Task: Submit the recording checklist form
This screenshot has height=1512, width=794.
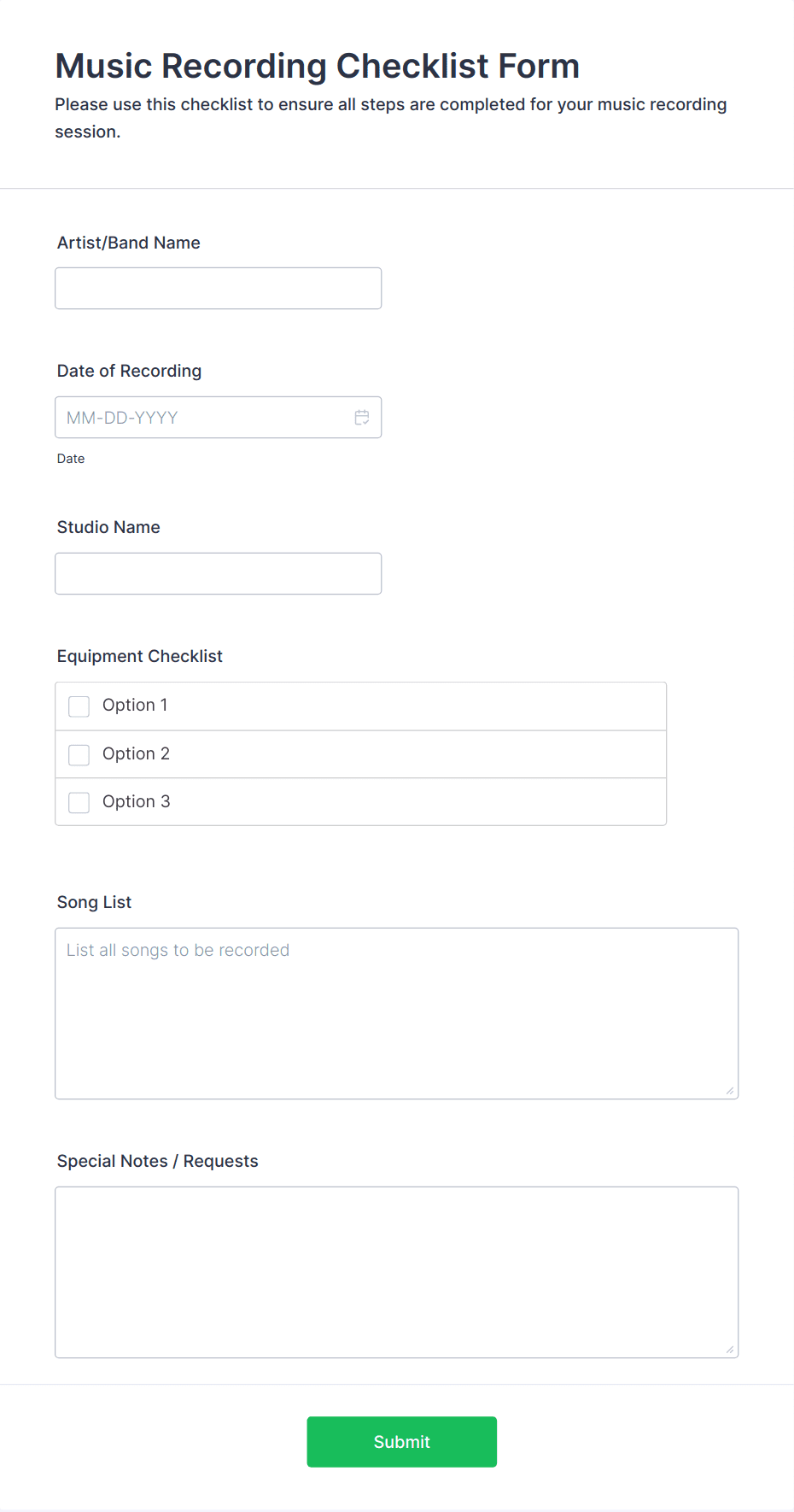Action: click(x=402, y=1442)
